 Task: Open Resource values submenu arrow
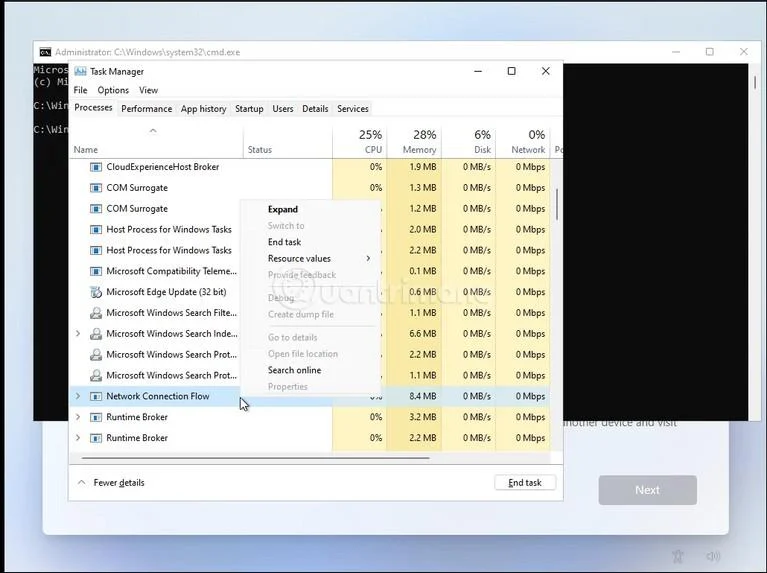(368, 258)
